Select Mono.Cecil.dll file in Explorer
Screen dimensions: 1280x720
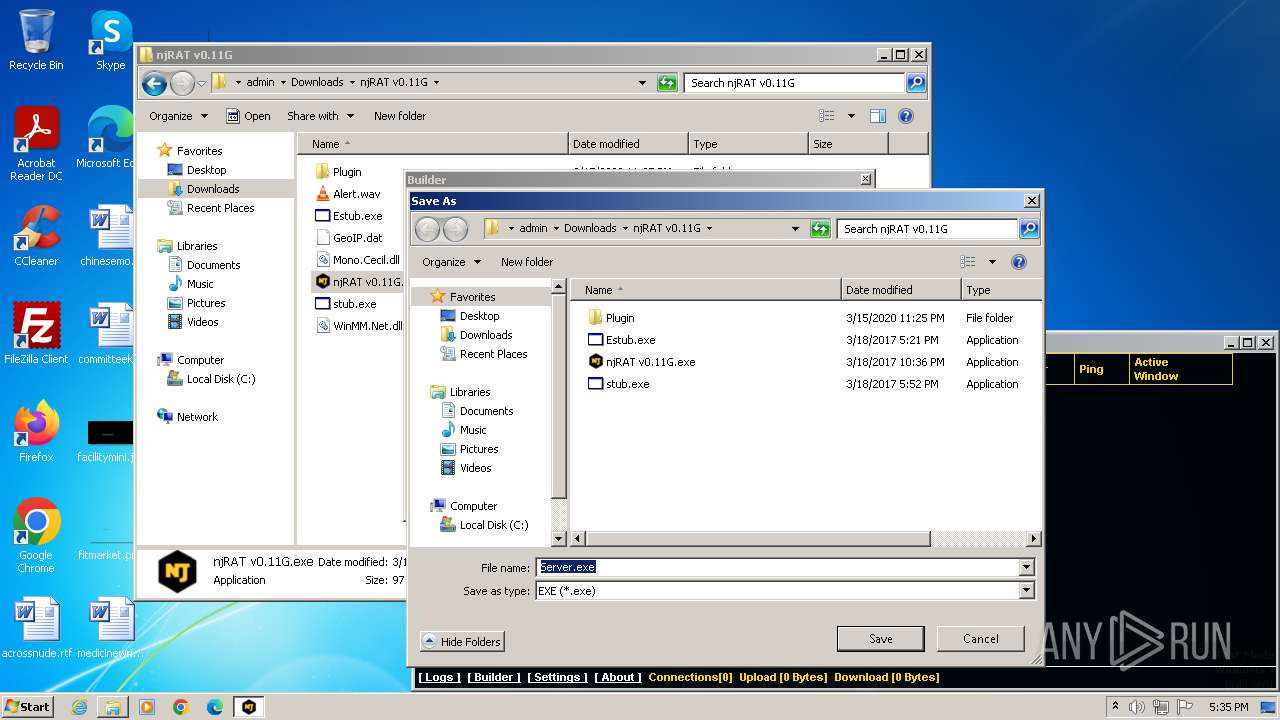357,260
